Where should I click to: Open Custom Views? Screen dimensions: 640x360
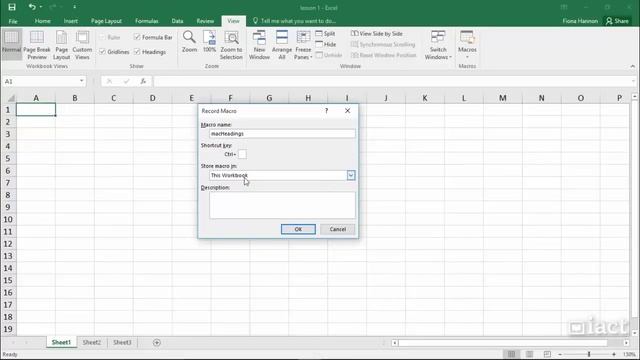click(x=82, y=45)
